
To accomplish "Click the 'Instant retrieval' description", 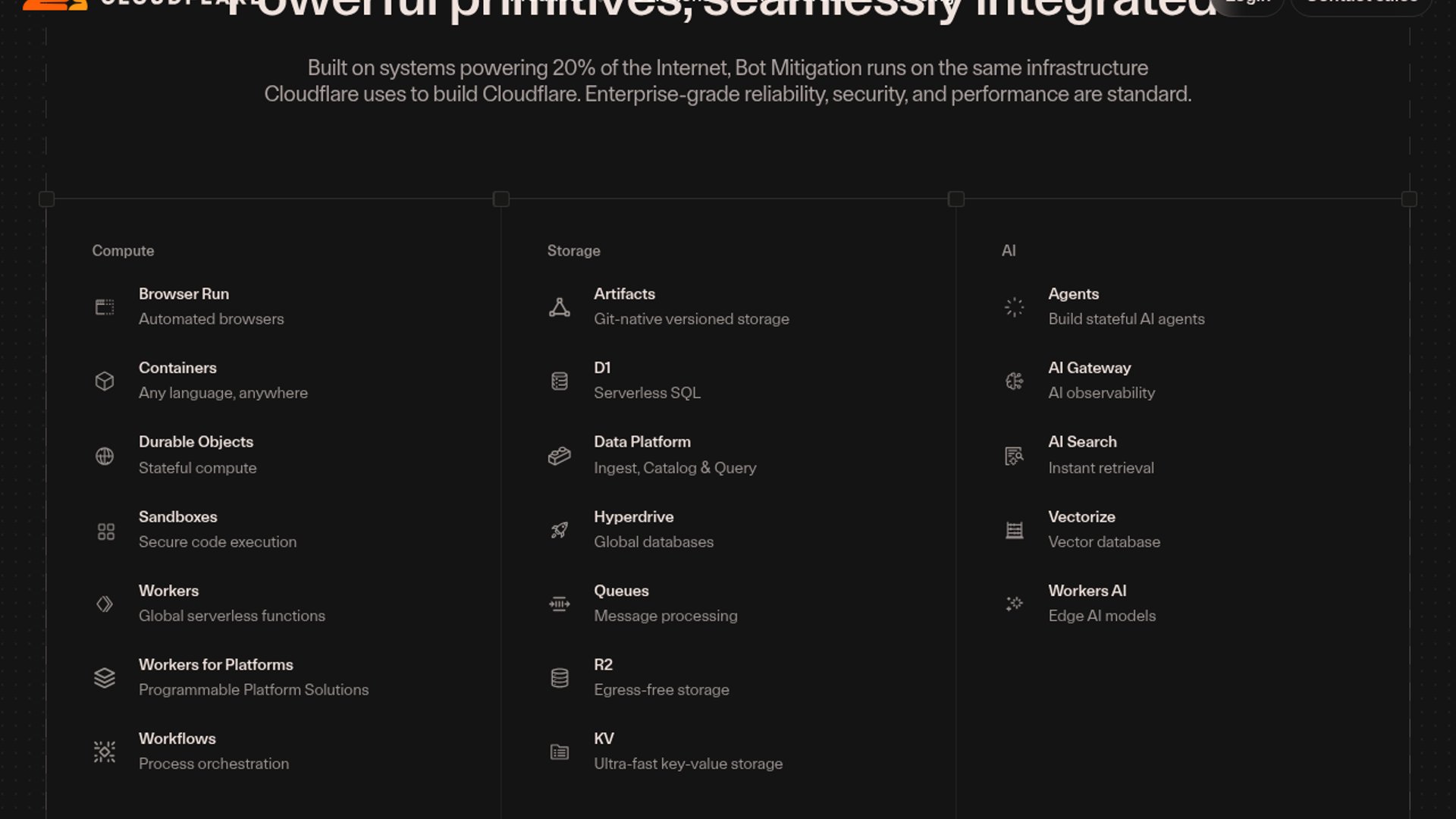I will (x=1100, y=468).
